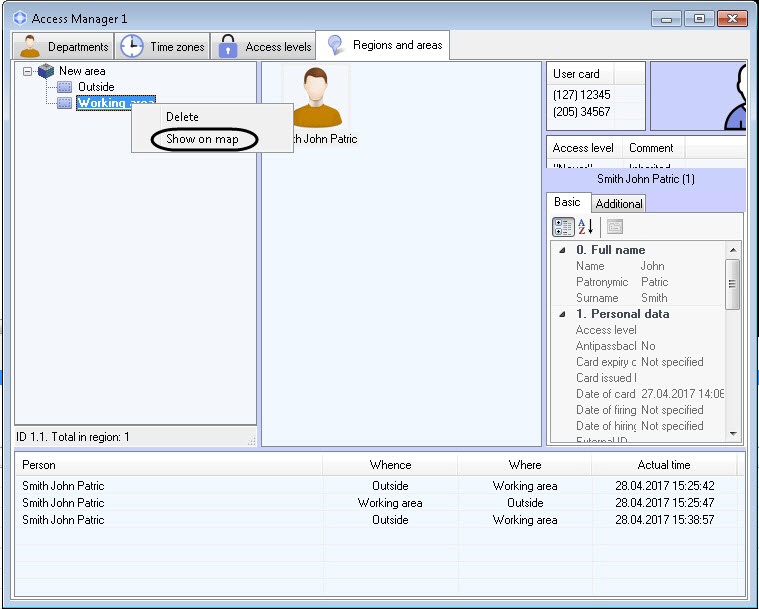Collapse the '1. Personal data' property group
This screenshot has height=609, width=759.
click(x=561, y=314)
